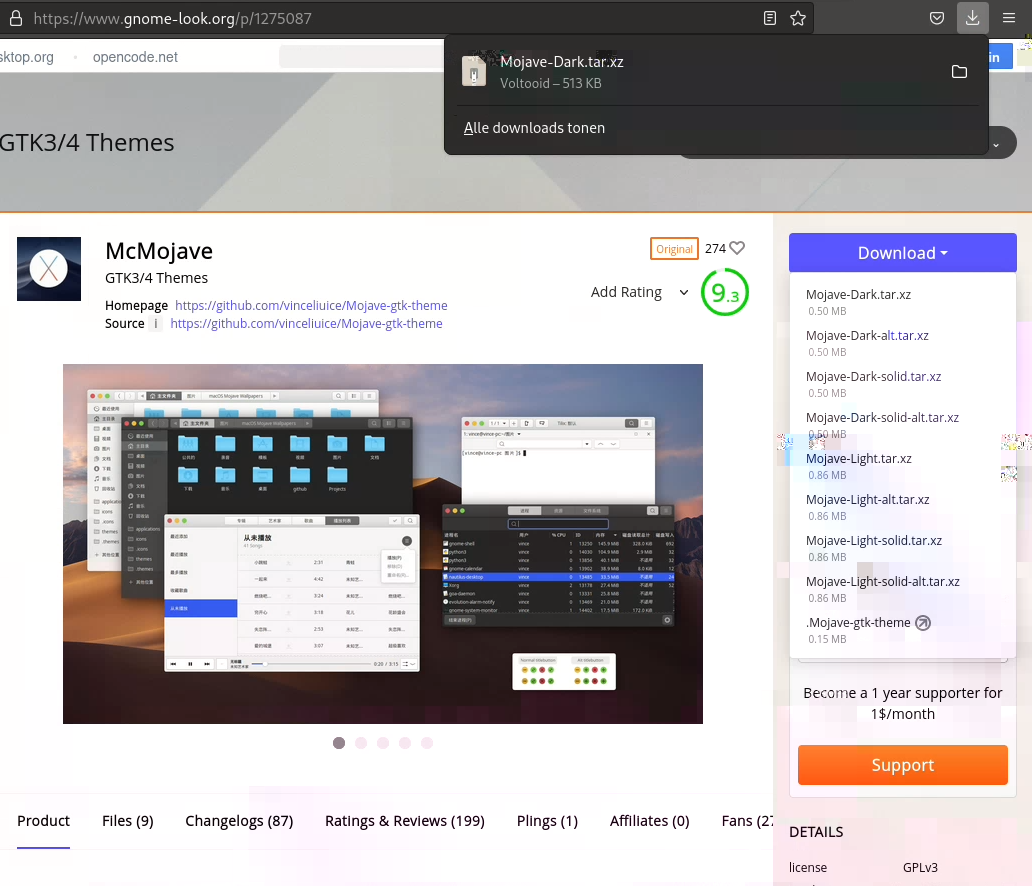1032x886 pixels.
Task: Select the fifth carousel dot
Action: tap(427, 743)
